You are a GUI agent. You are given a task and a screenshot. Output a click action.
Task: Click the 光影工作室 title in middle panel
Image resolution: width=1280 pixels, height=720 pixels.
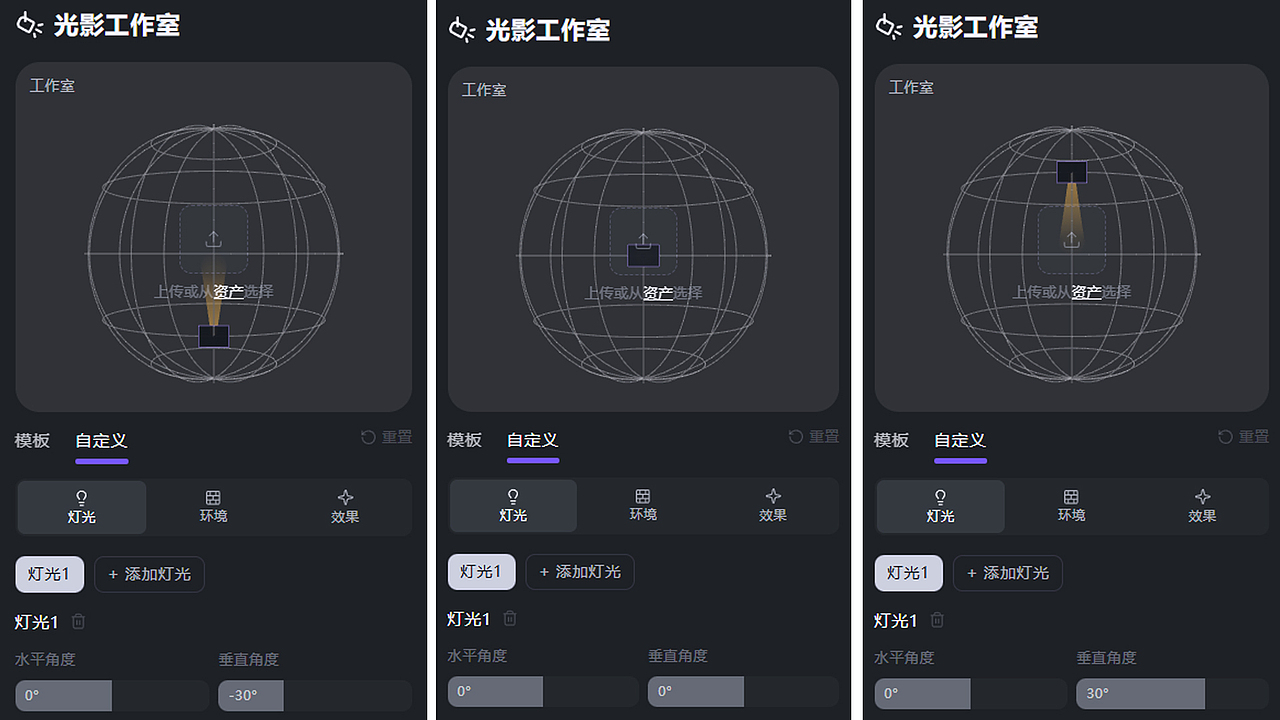point(548,30)
